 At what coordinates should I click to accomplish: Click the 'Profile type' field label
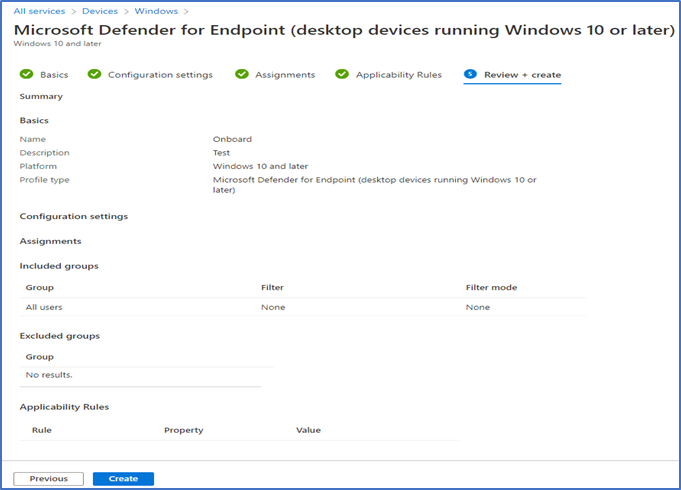click(44, 180)
